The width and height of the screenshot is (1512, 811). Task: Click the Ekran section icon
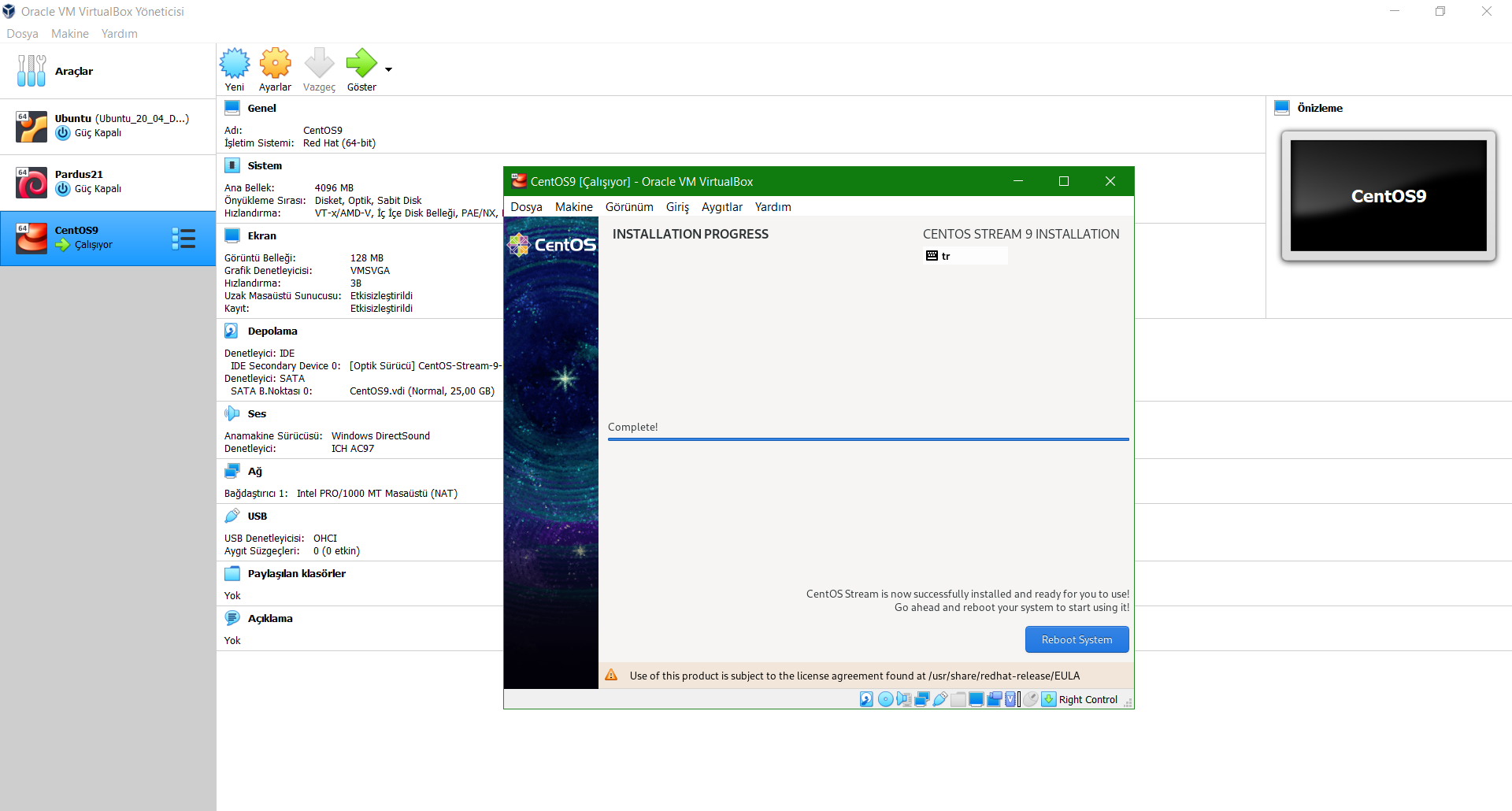(x=232, y=235)
